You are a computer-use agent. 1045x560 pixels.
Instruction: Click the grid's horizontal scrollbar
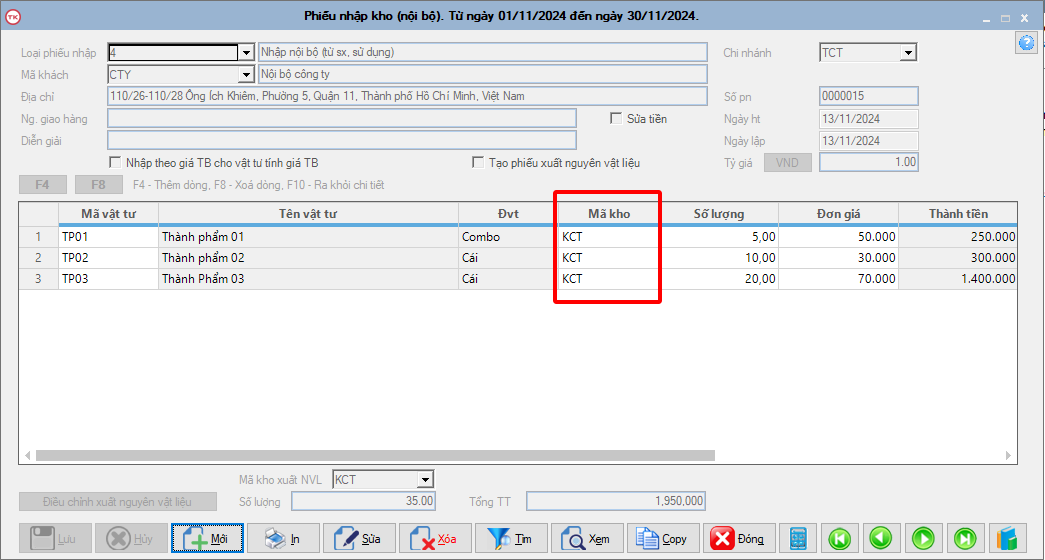click(x=375, y=455)
